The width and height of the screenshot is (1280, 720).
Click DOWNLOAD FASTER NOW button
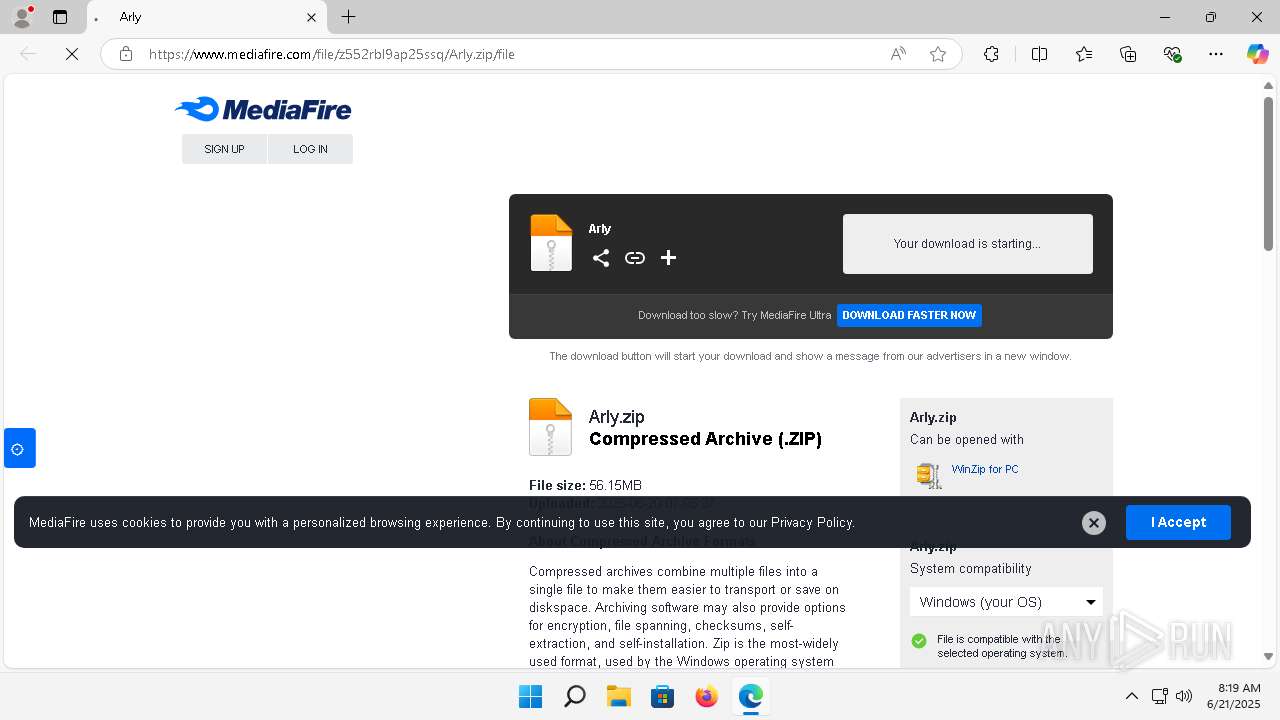909,315
